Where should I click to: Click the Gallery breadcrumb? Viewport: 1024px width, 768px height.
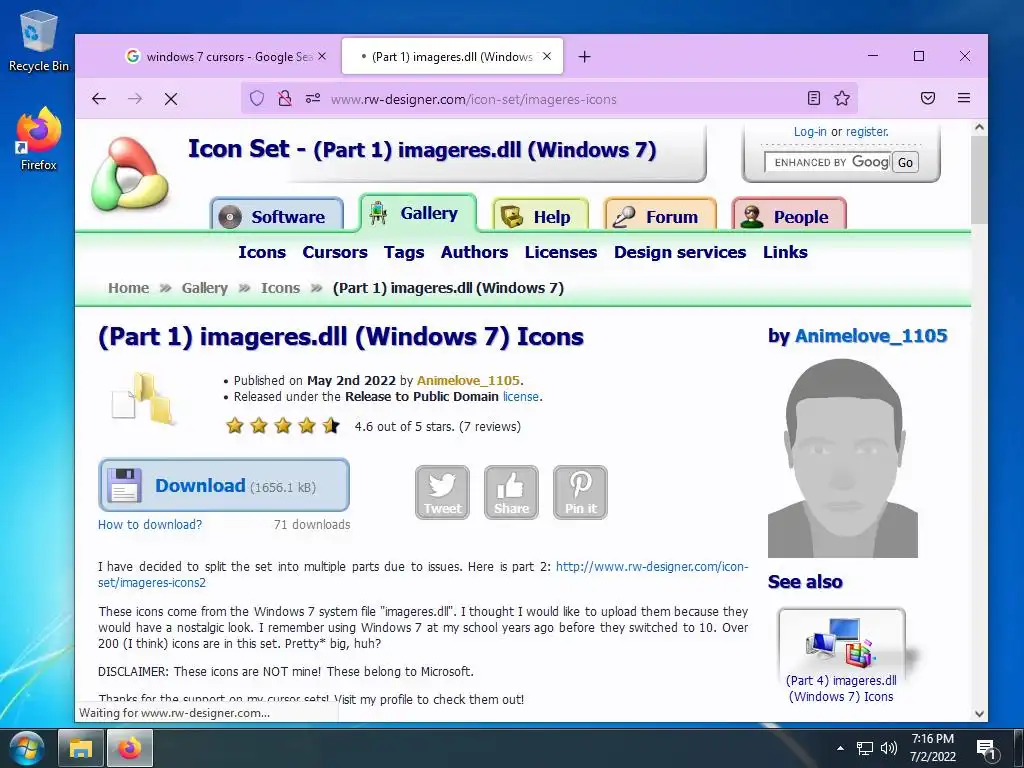(x=204, y=288)
